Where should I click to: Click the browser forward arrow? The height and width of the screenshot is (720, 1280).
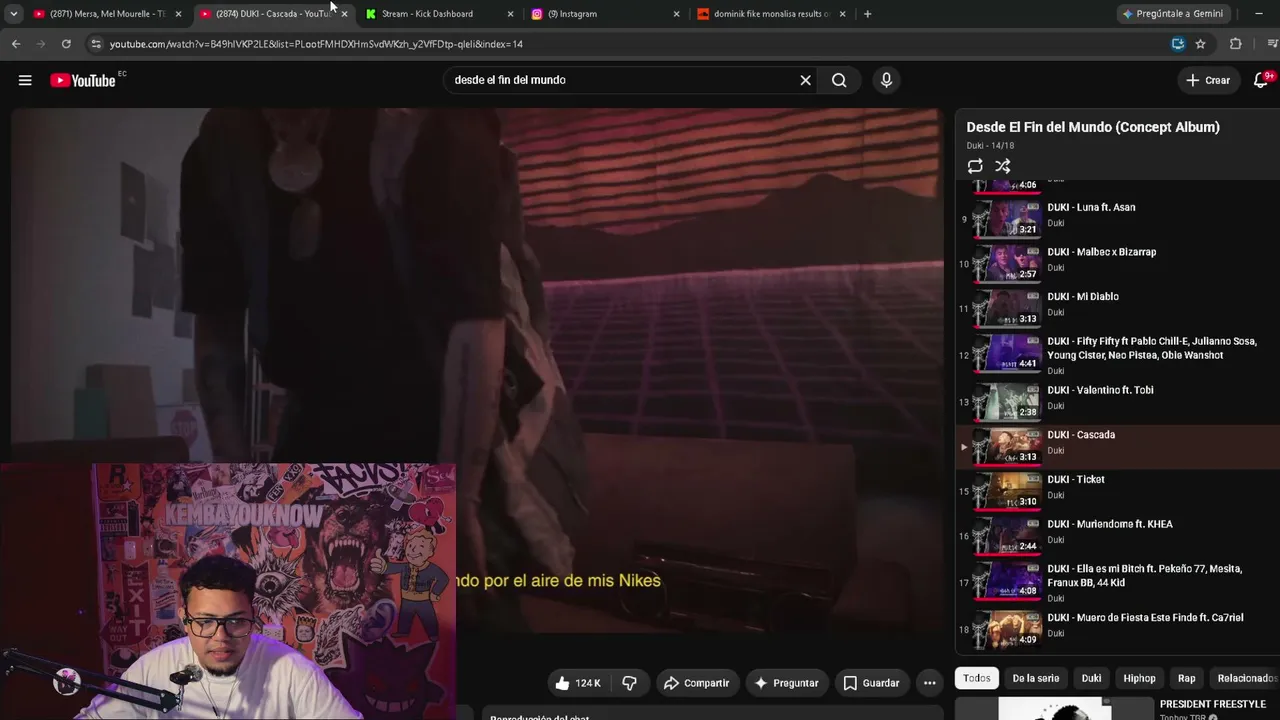coord(41,44)
